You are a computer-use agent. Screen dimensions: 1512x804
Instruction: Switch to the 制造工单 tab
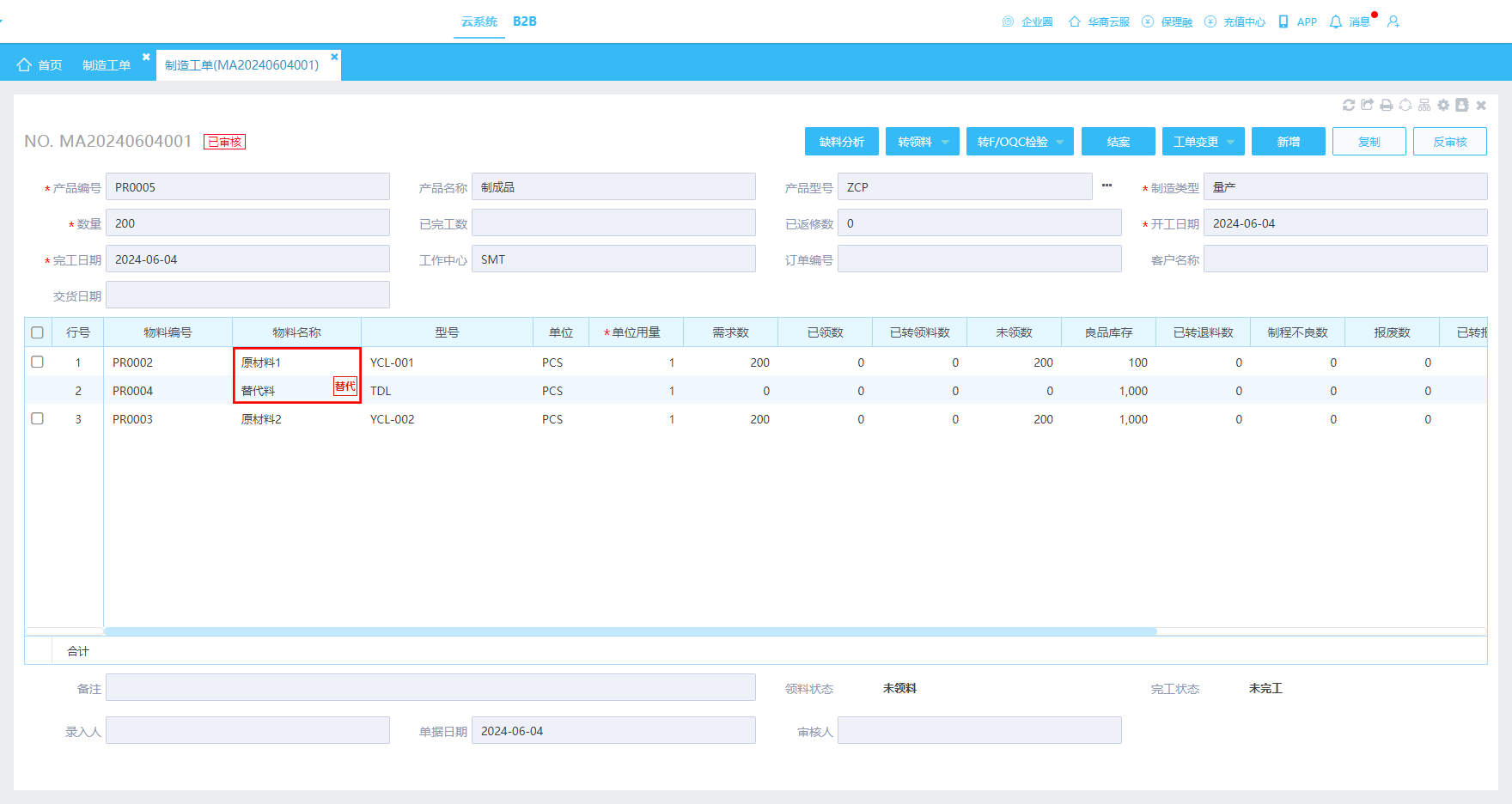(107, 64)
